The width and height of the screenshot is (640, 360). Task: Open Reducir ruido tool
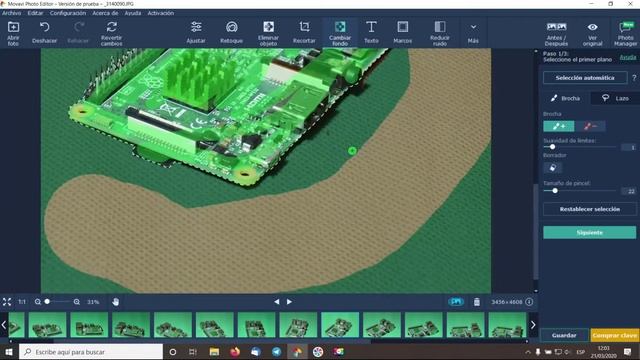click(x=440, y=33)
